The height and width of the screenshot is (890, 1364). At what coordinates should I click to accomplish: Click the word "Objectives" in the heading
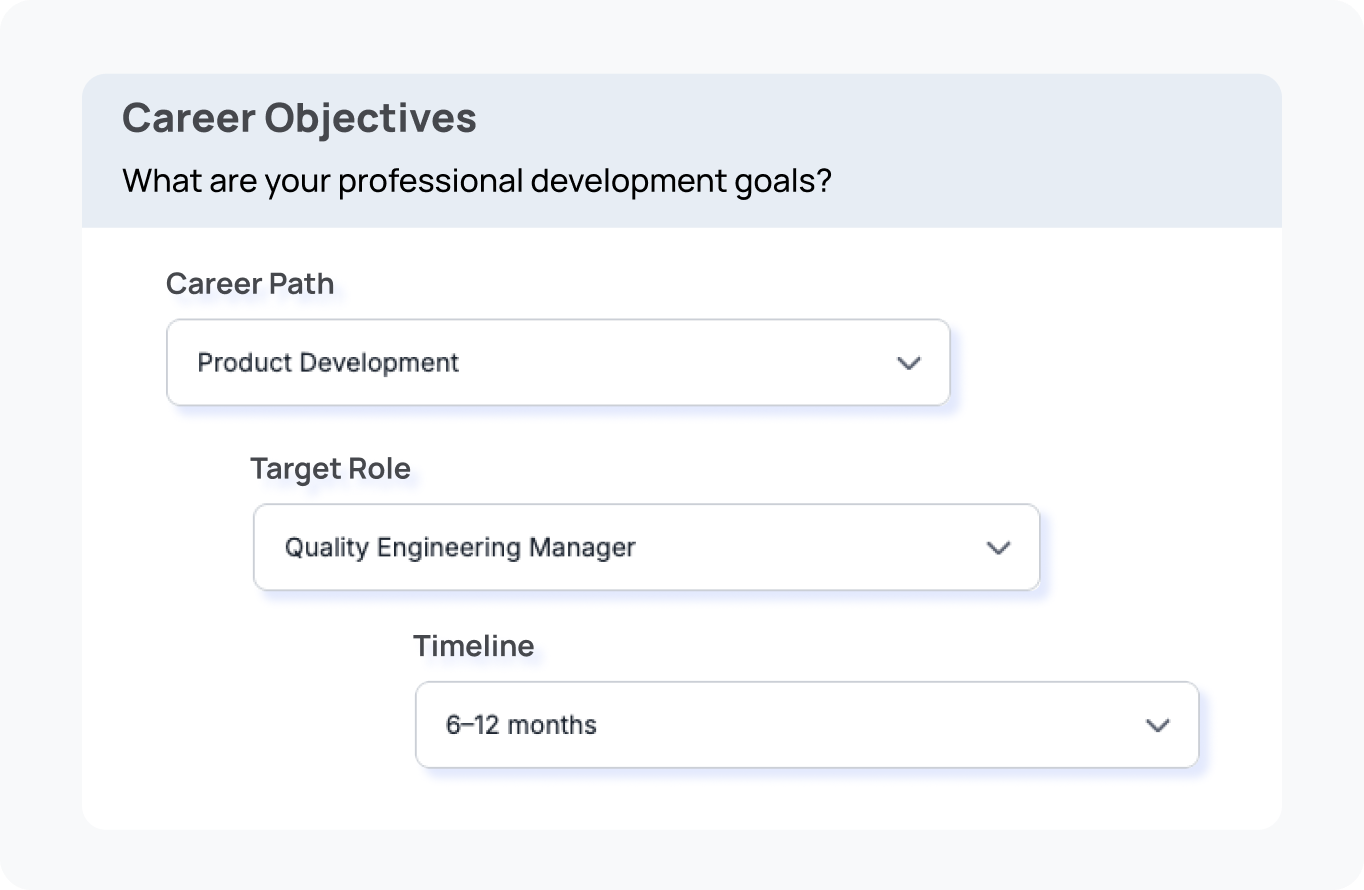pyautogui.click(x=370, y=118)
